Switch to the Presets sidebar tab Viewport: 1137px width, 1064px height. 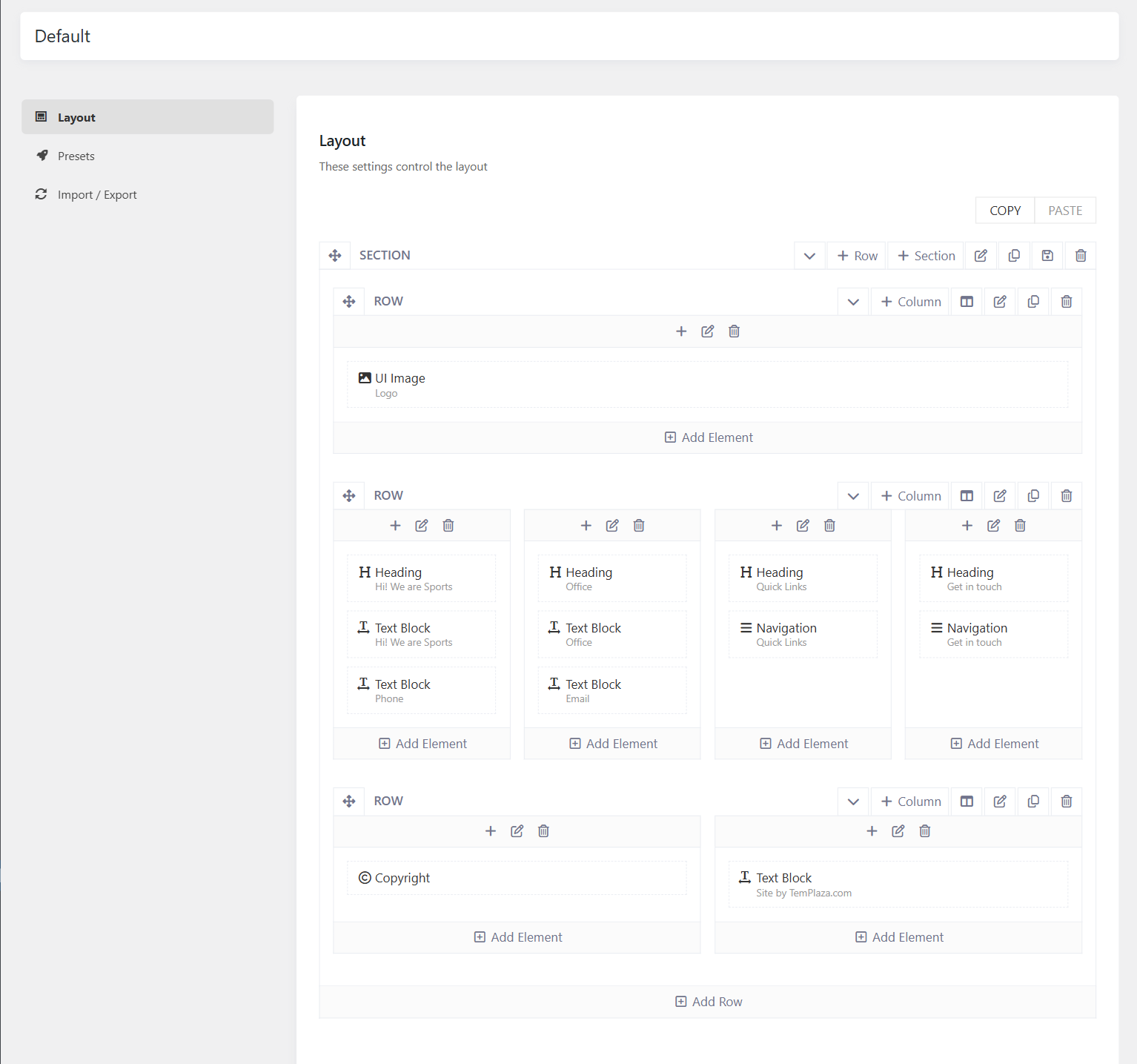(76, 156)
